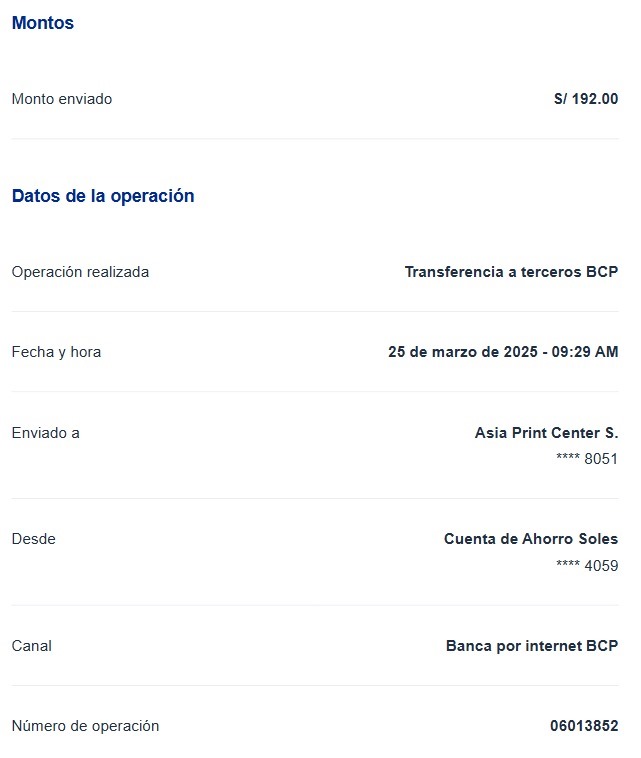The image size is (641, 758).
Task: Select the Operación realizada label
Action: coord(80,272)
